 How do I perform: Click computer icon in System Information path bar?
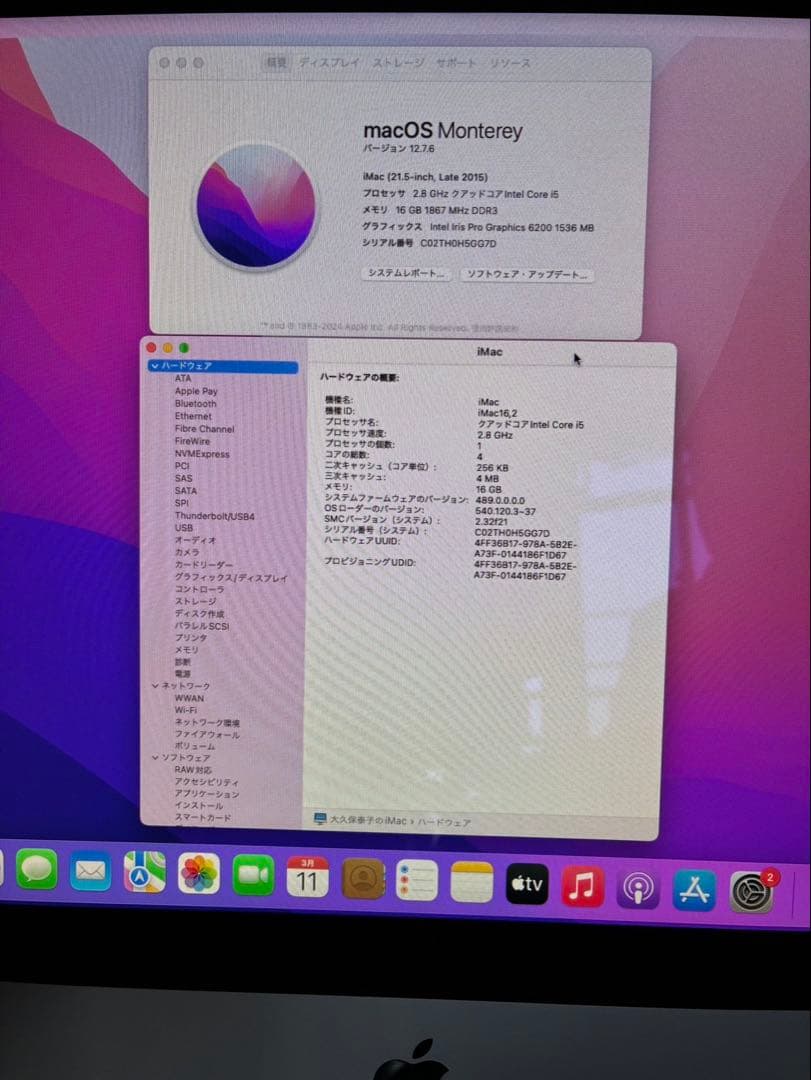320,820
